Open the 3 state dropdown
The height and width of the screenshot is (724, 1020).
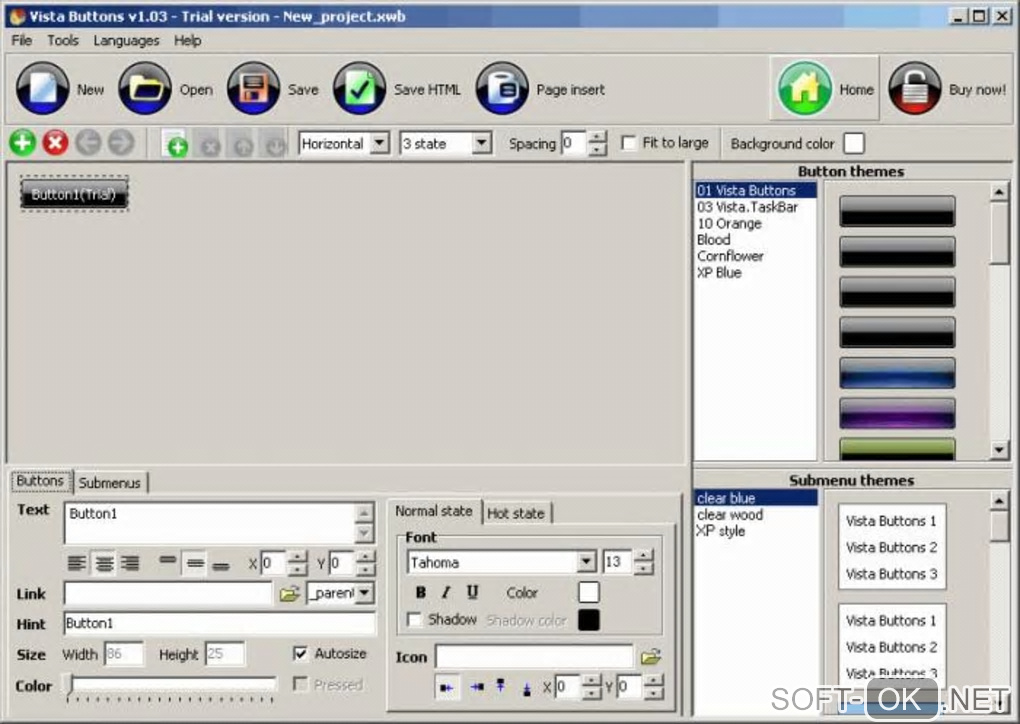481,143
